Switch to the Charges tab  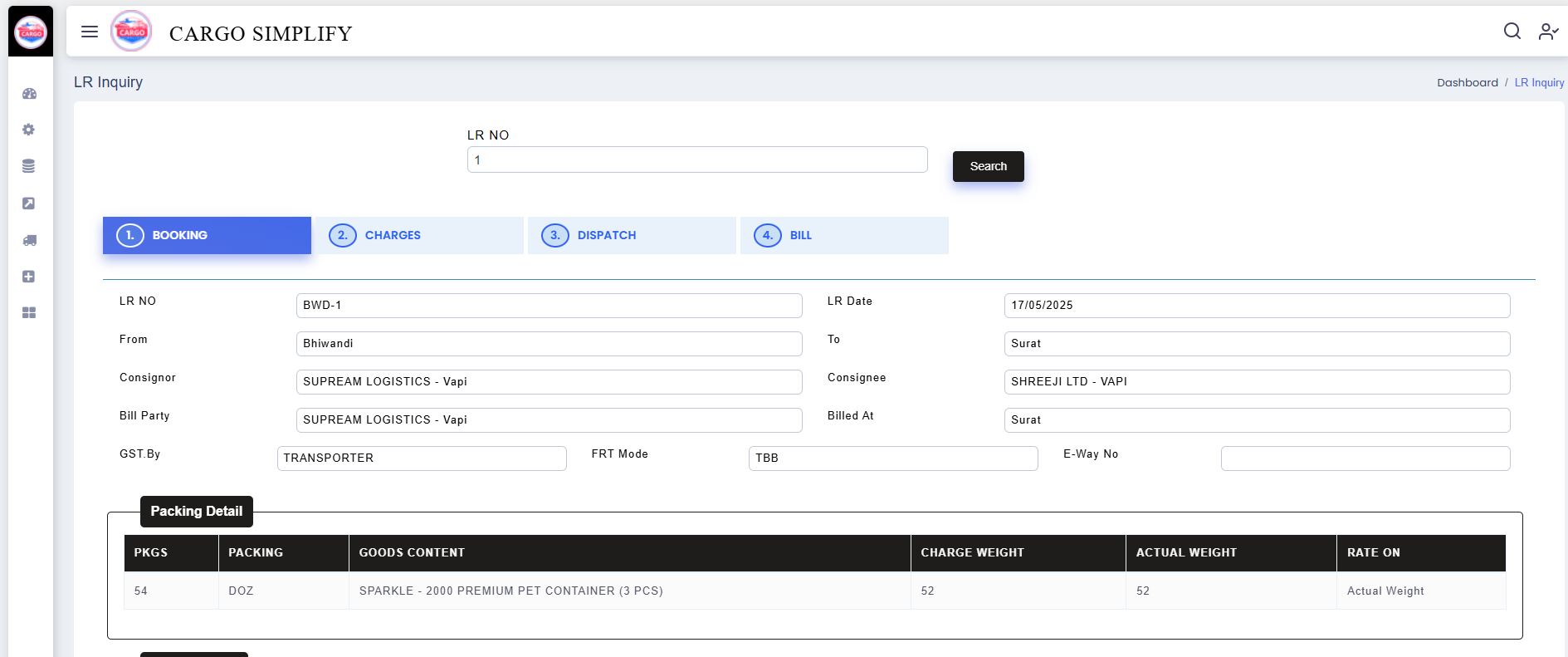point(419,235)
